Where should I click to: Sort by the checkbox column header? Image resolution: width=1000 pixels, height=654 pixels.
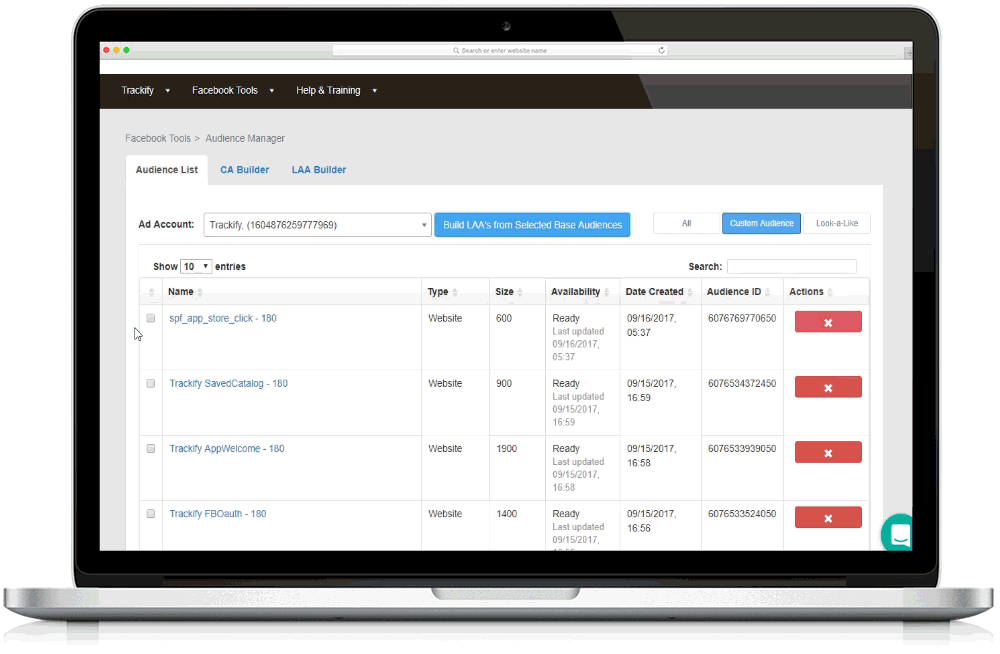pos(151,292)
